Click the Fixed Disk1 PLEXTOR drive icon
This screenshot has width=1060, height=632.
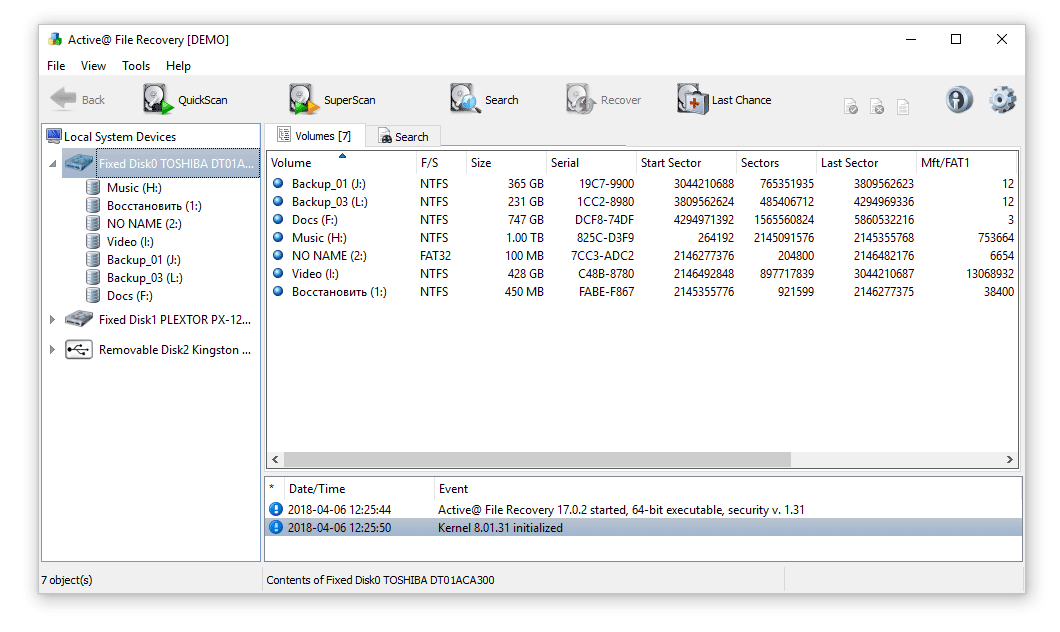78,319
